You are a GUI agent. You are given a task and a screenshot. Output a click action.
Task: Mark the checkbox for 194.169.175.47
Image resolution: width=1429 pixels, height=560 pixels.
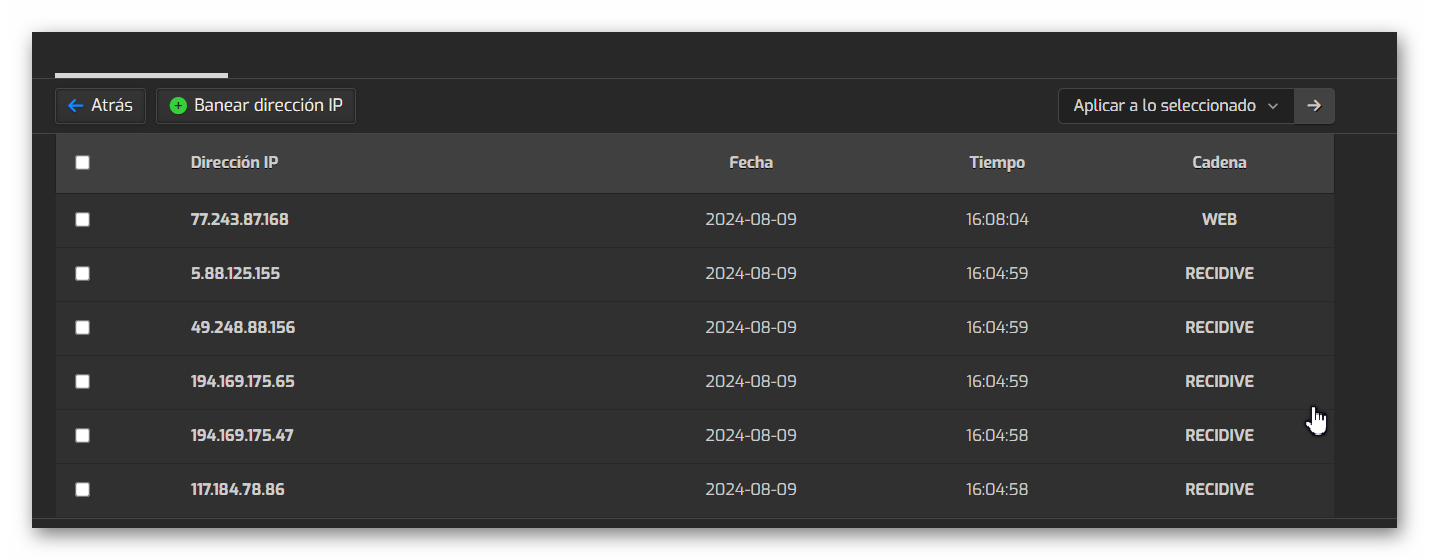83,435
